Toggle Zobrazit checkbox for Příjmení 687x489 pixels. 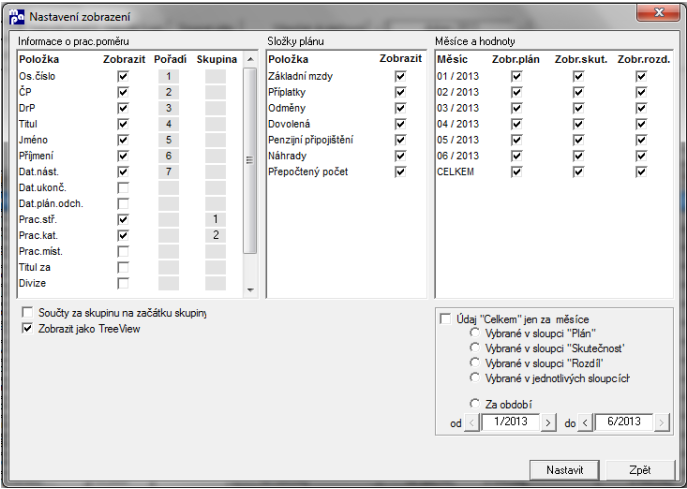point(123,156)
